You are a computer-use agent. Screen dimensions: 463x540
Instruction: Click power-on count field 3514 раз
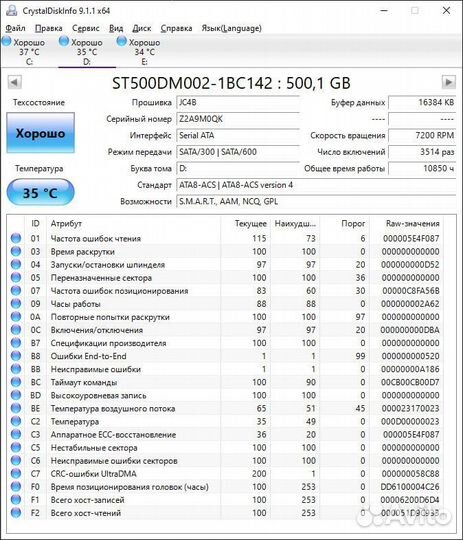point(422,152)
